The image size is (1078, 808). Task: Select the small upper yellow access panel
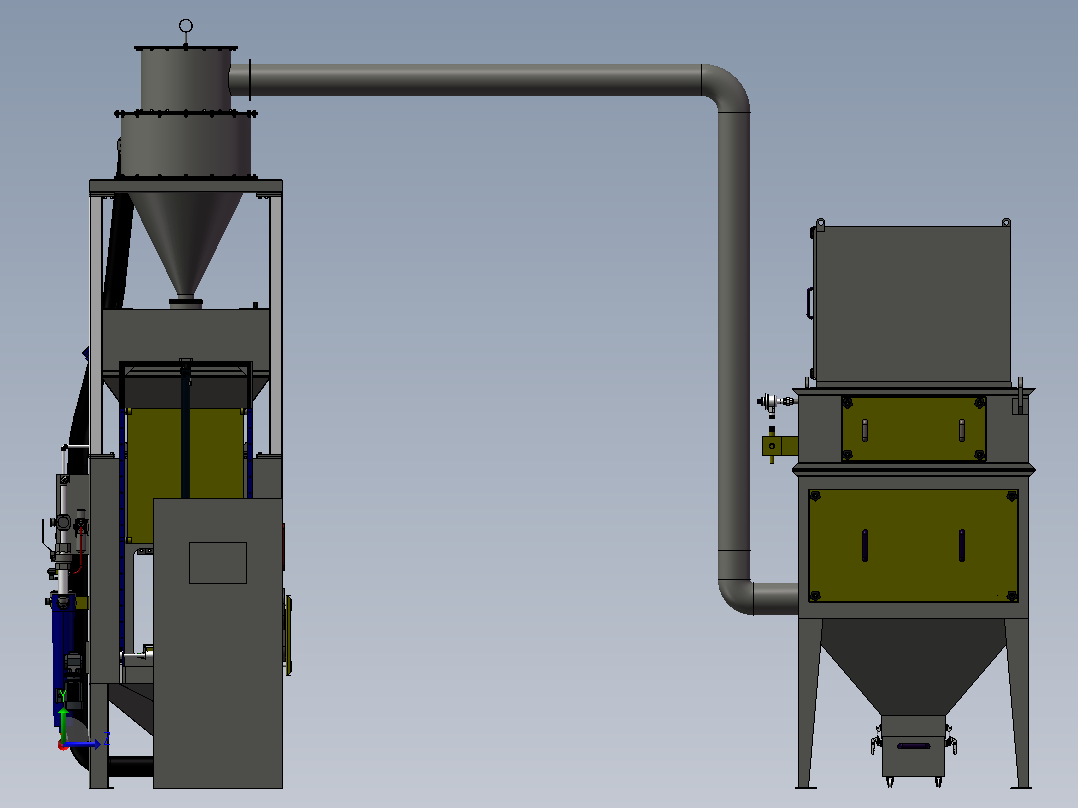click(x=914, y=428)
